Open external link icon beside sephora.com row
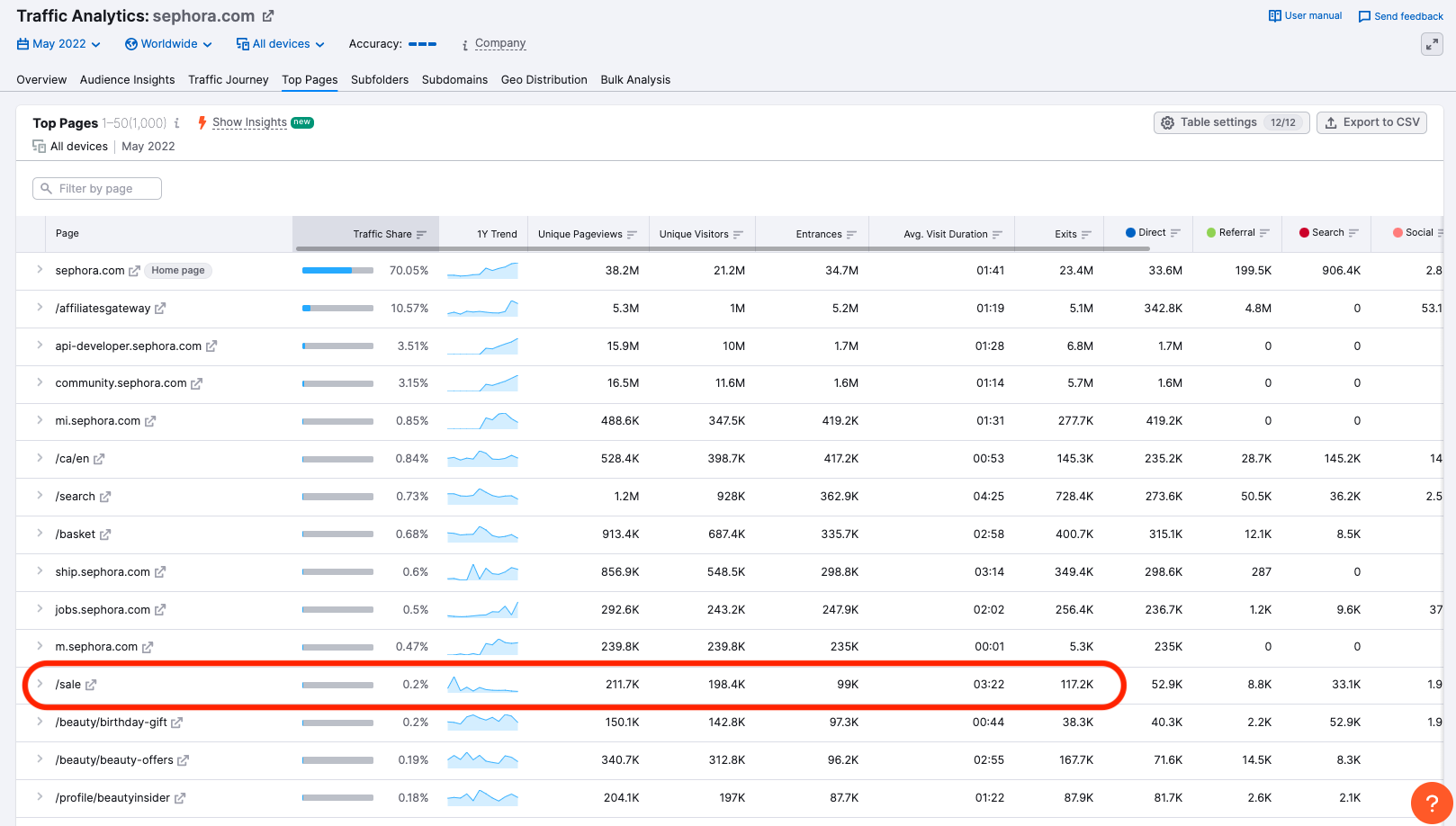This screenshot has height=826, width=1456. coord(134,271)
